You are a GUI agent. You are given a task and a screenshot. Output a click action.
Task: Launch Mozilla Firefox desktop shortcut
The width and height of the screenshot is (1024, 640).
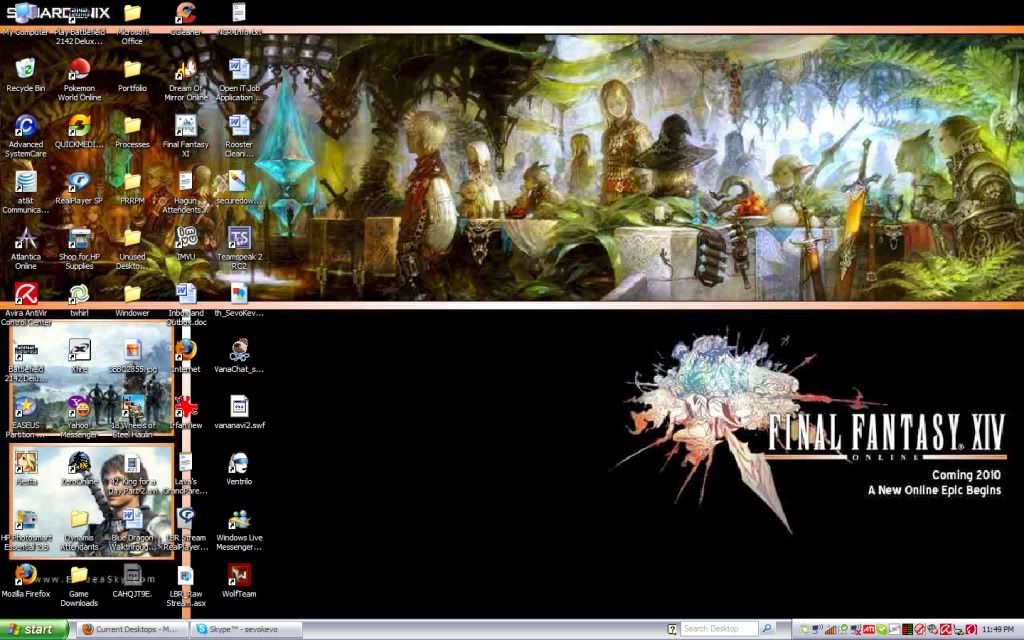click(x=25, y=575)
